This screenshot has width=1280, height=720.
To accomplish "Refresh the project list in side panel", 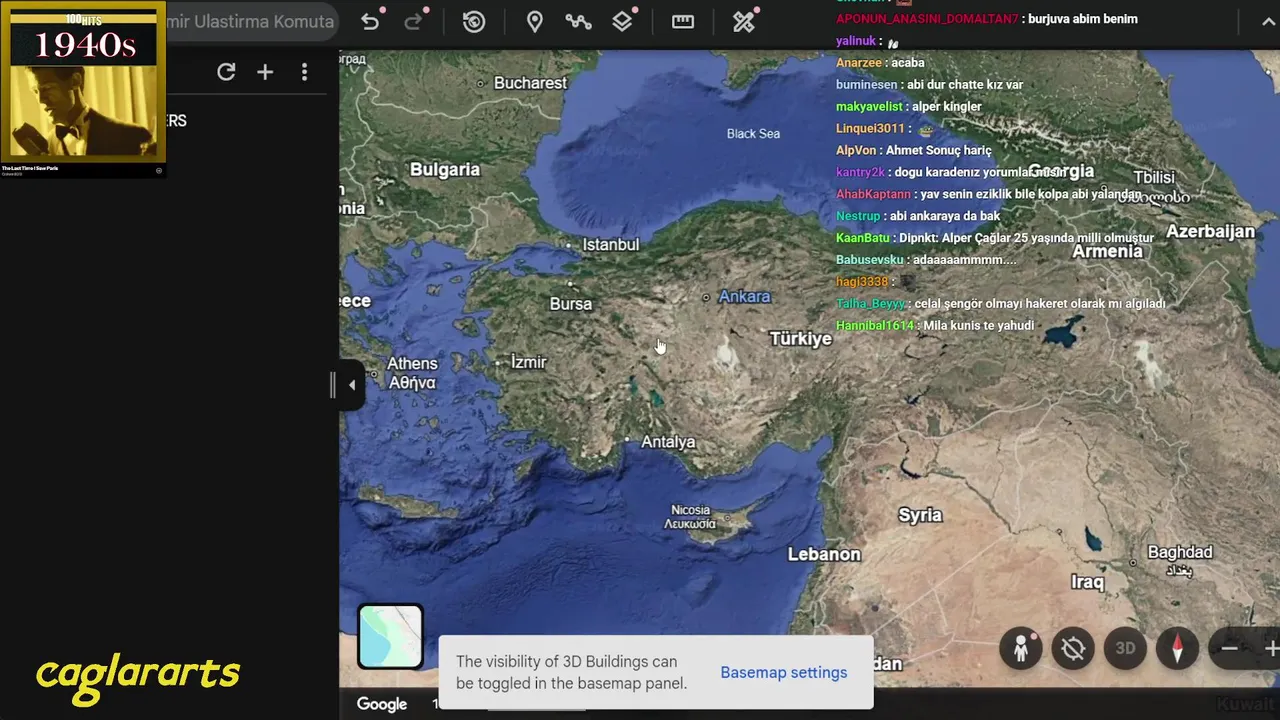I will click(226, 72).
